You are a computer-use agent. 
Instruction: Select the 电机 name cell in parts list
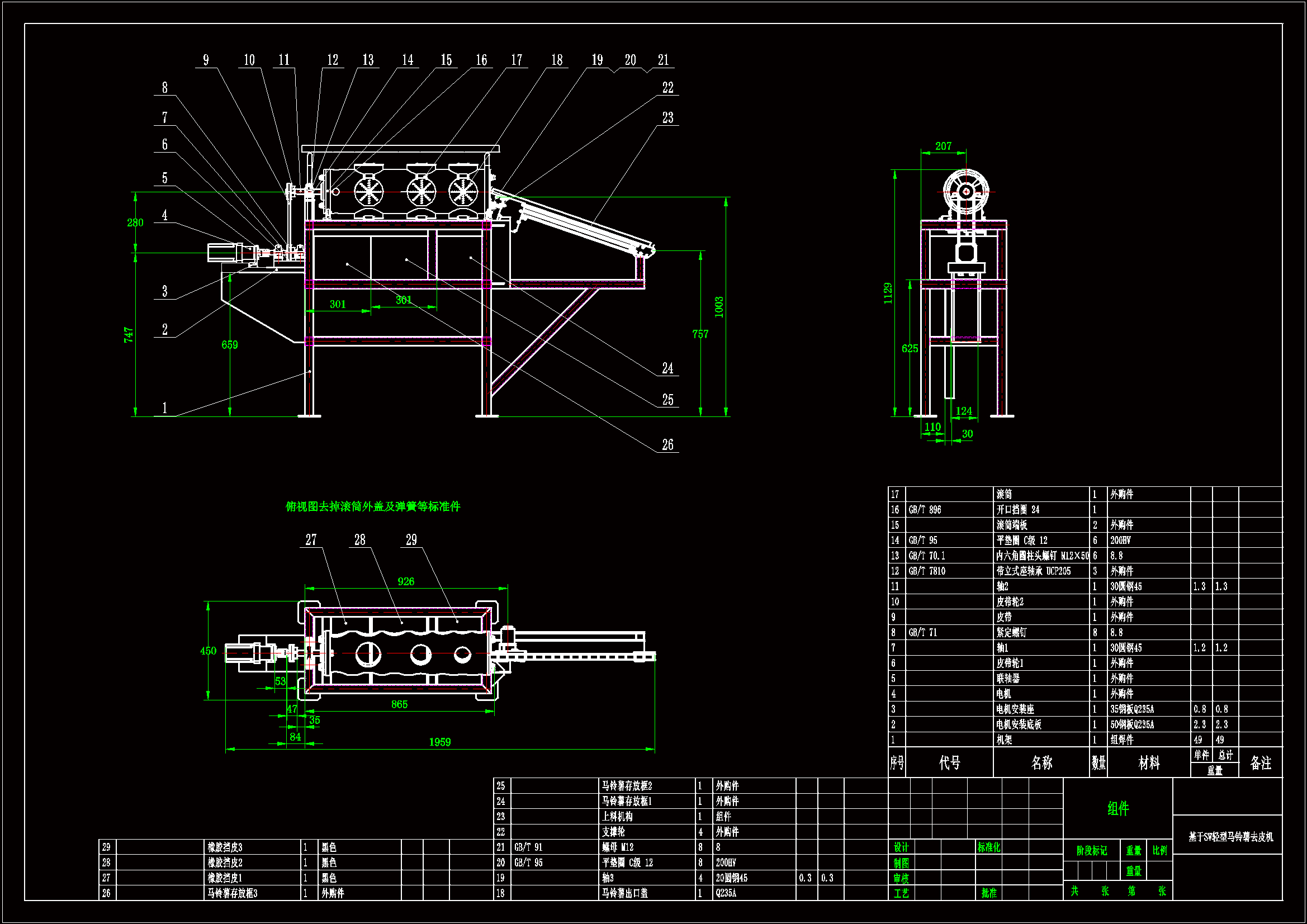(1003, 694)
